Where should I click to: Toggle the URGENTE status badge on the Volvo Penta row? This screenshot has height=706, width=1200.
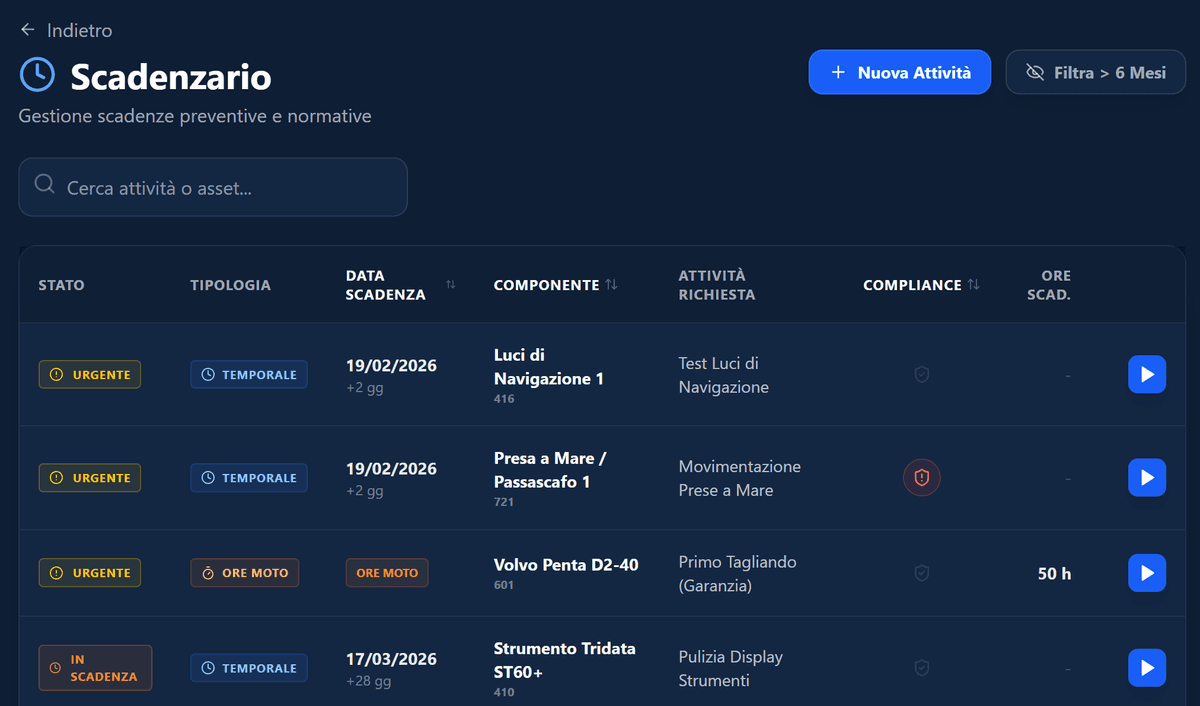coord(89,572)
